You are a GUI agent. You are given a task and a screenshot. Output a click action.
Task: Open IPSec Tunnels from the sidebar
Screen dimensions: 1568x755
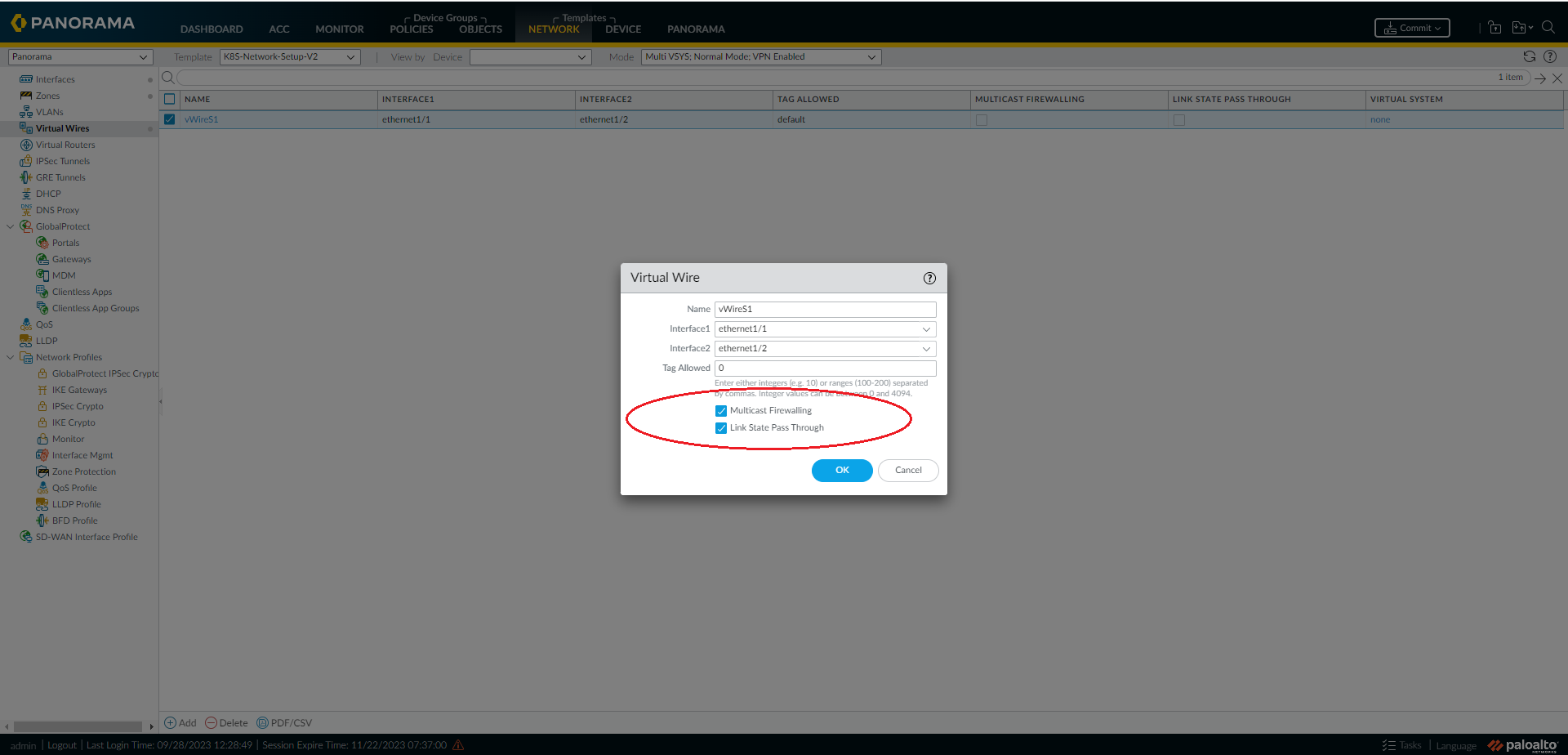pos(62,161)
